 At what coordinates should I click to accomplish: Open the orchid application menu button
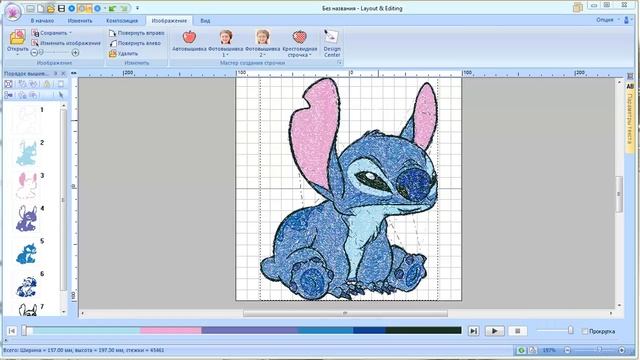[x=13, y=11]
